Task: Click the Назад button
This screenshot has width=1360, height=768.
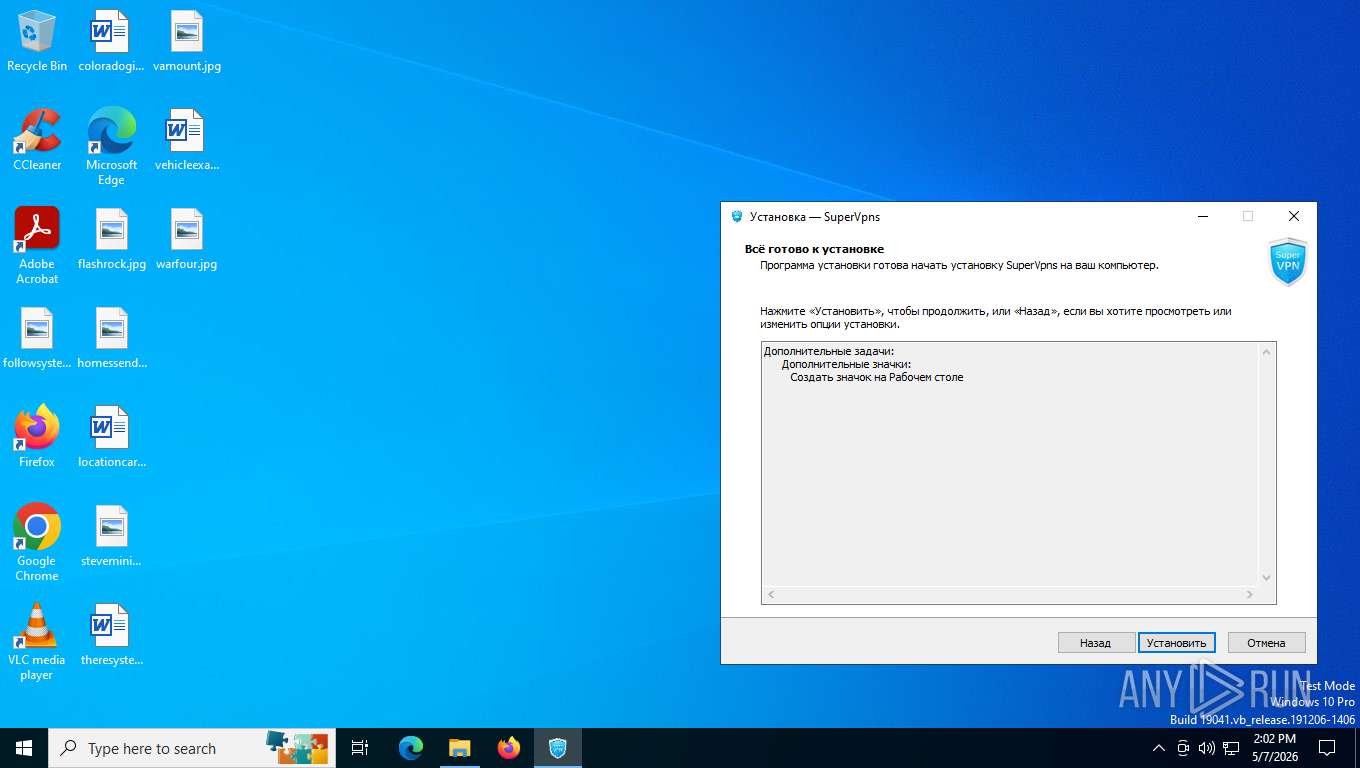Action: [1095, 643]
